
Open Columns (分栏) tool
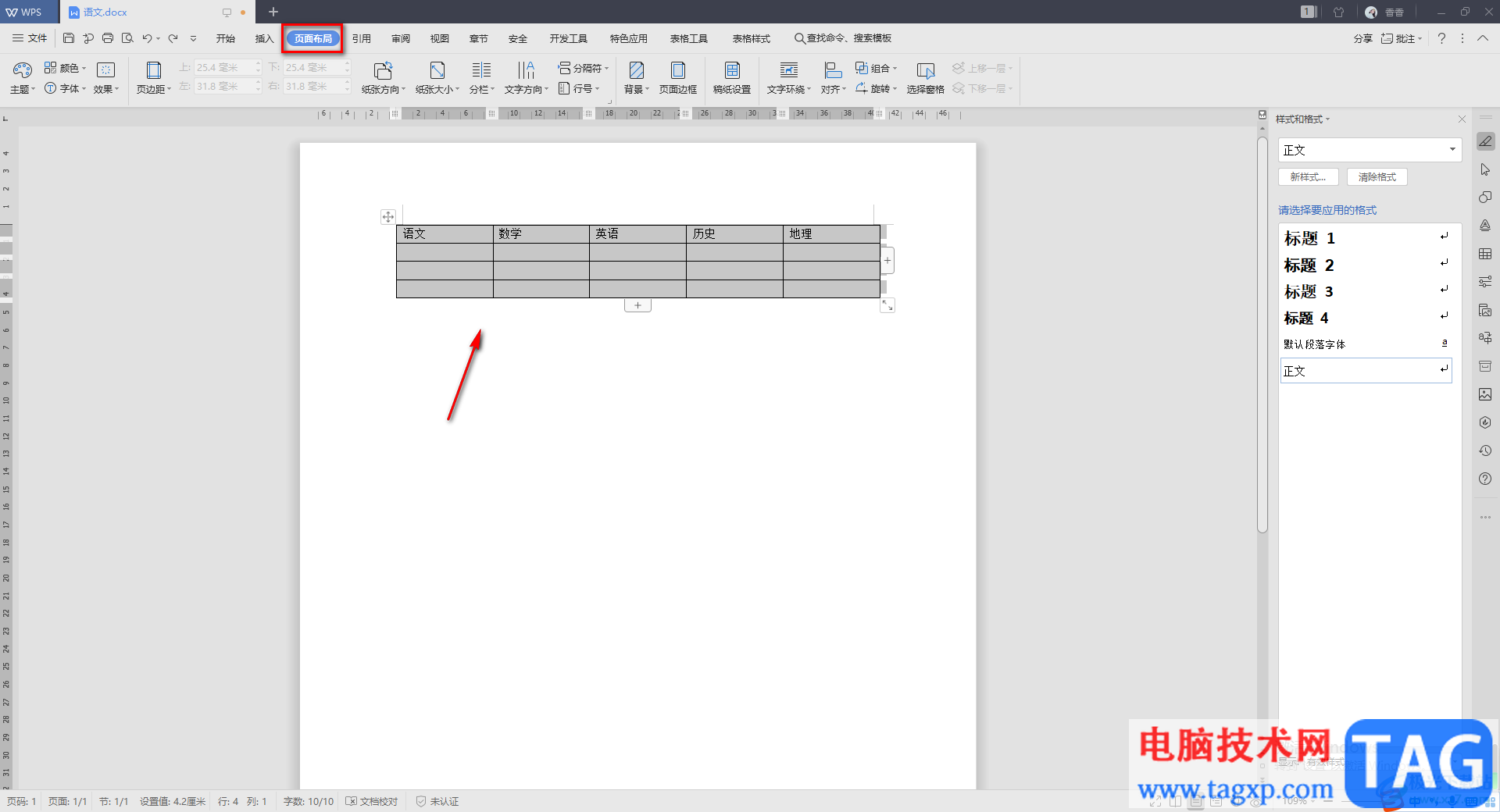click(x=482, y=77)
